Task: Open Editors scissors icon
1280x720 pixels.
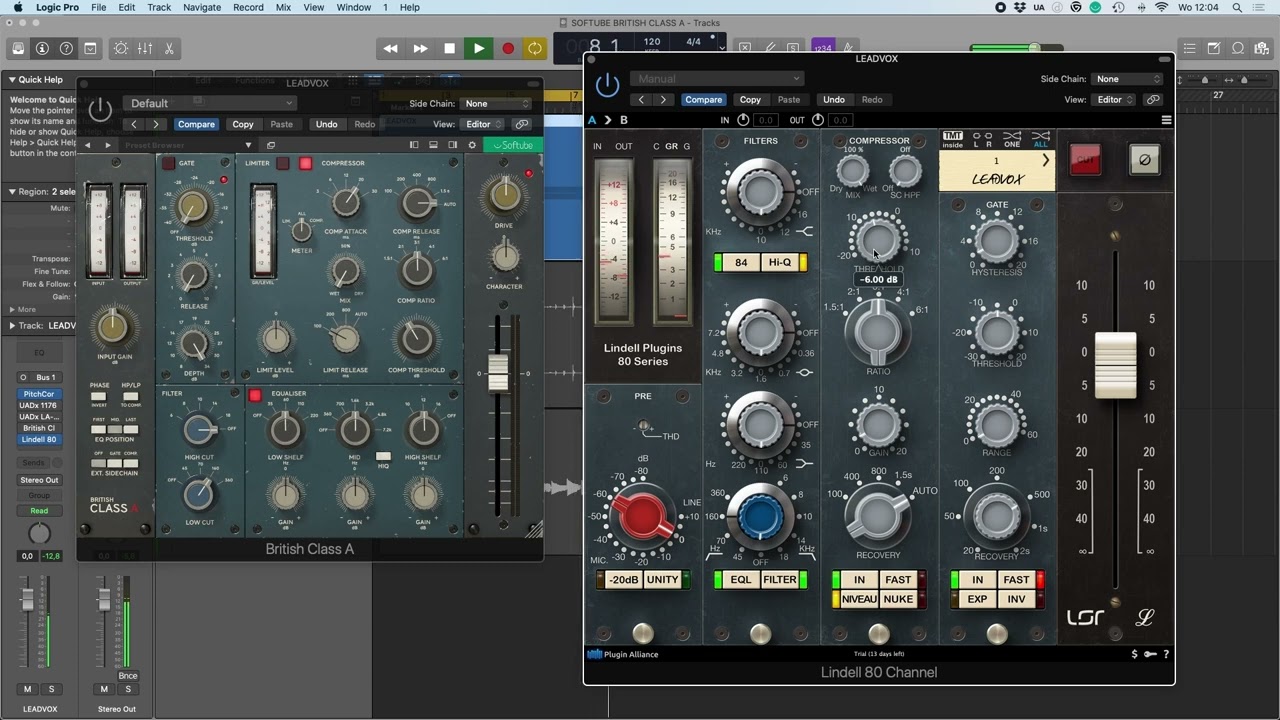Action: [169, 48]
